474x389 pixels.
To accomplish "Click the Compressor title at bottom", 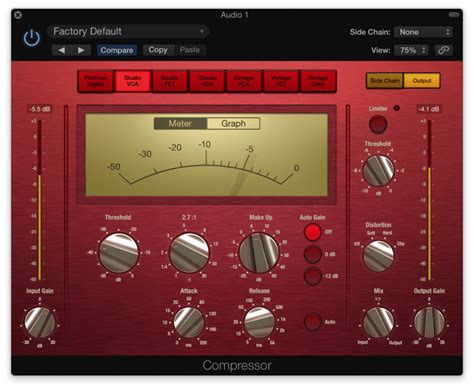I will click(237, 366).
